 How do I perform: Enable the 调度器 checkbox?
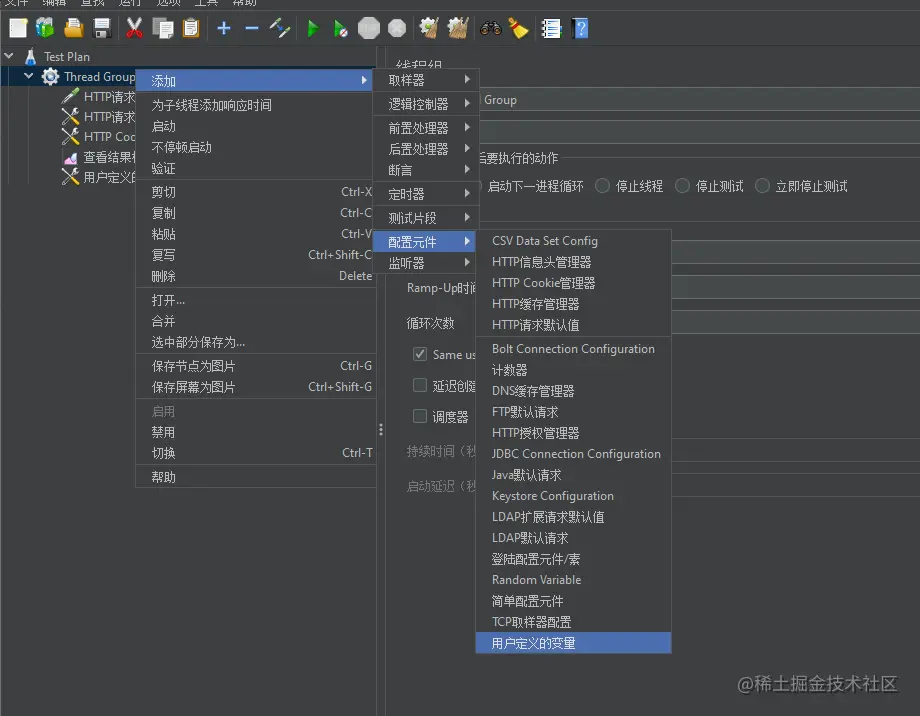coord(420,416)
